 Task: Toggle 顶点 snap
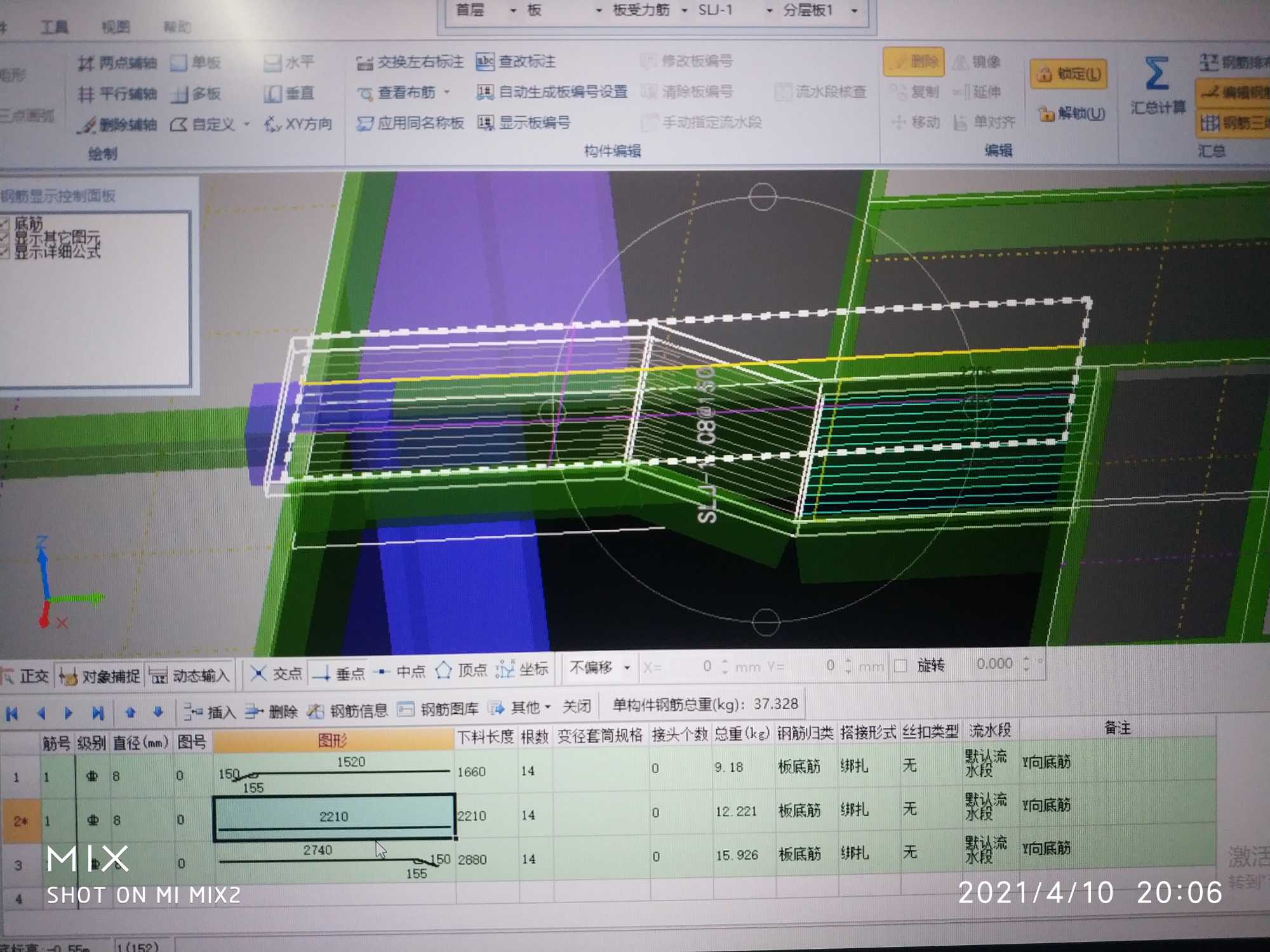462,670
